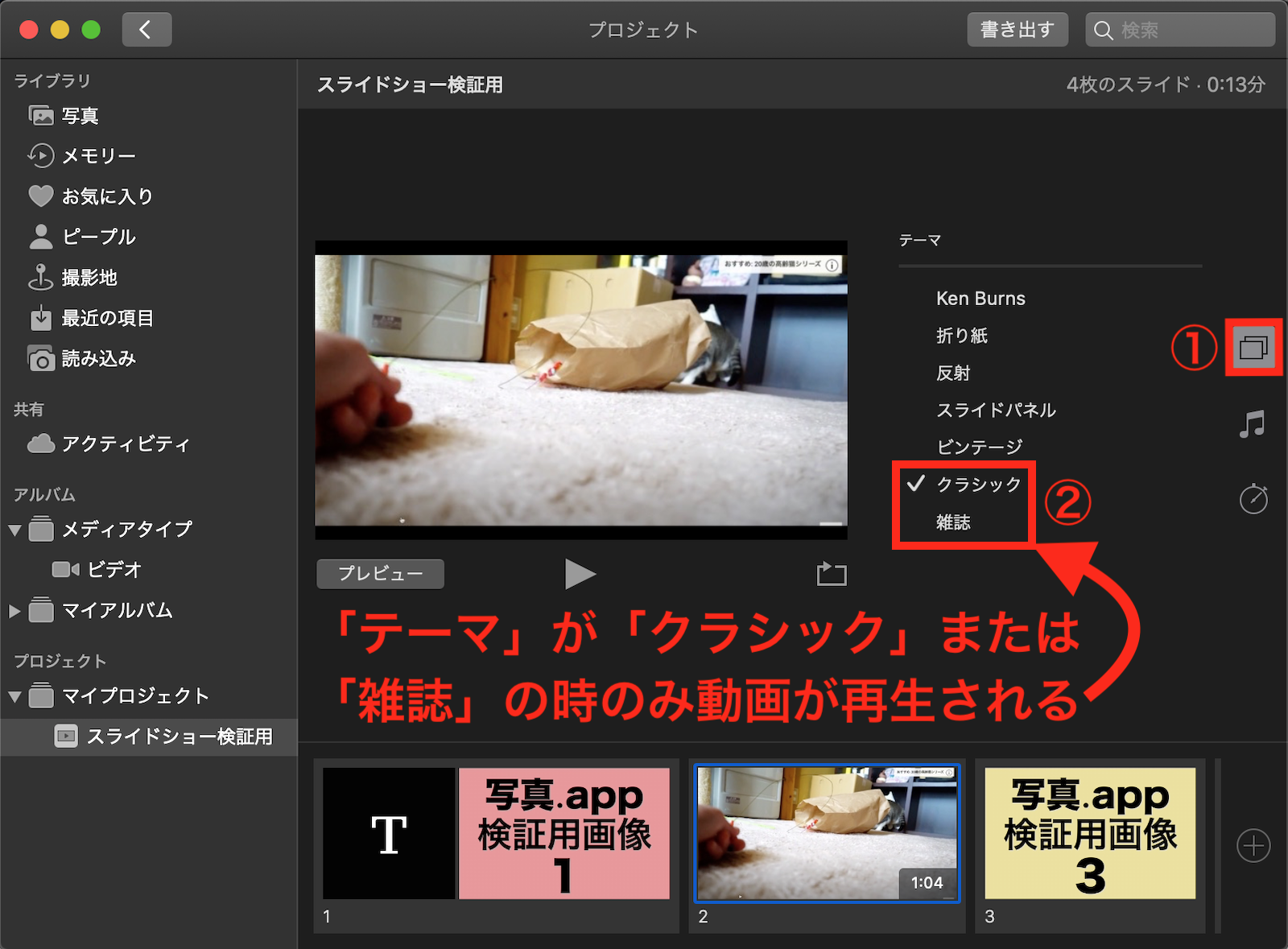
Task: Click the プレビュー button
Action: [381, 574]
